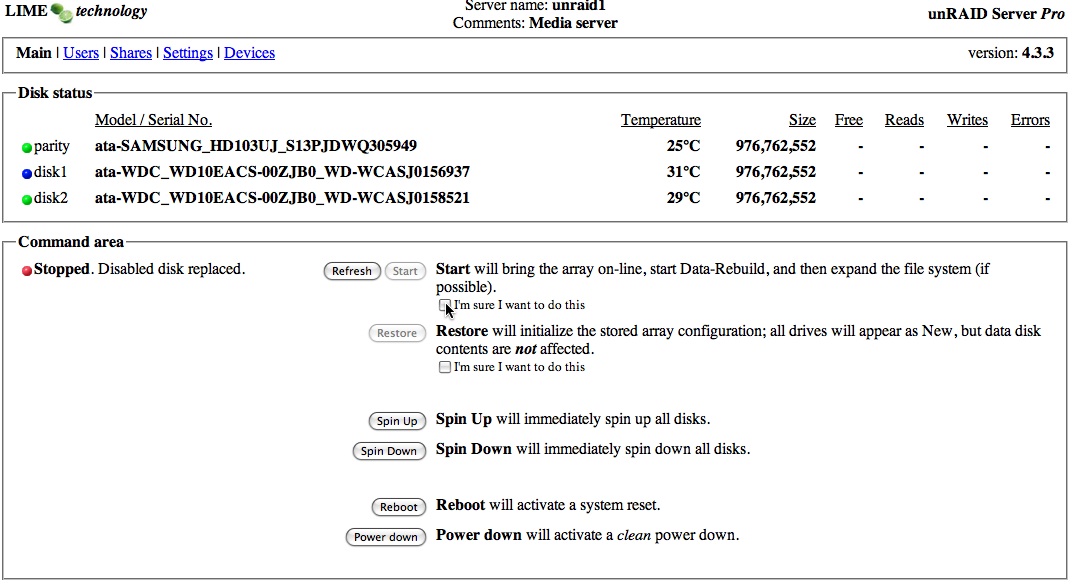Click the green status dot beside parity
The image size is (1072, 588).
click(27, 148)
